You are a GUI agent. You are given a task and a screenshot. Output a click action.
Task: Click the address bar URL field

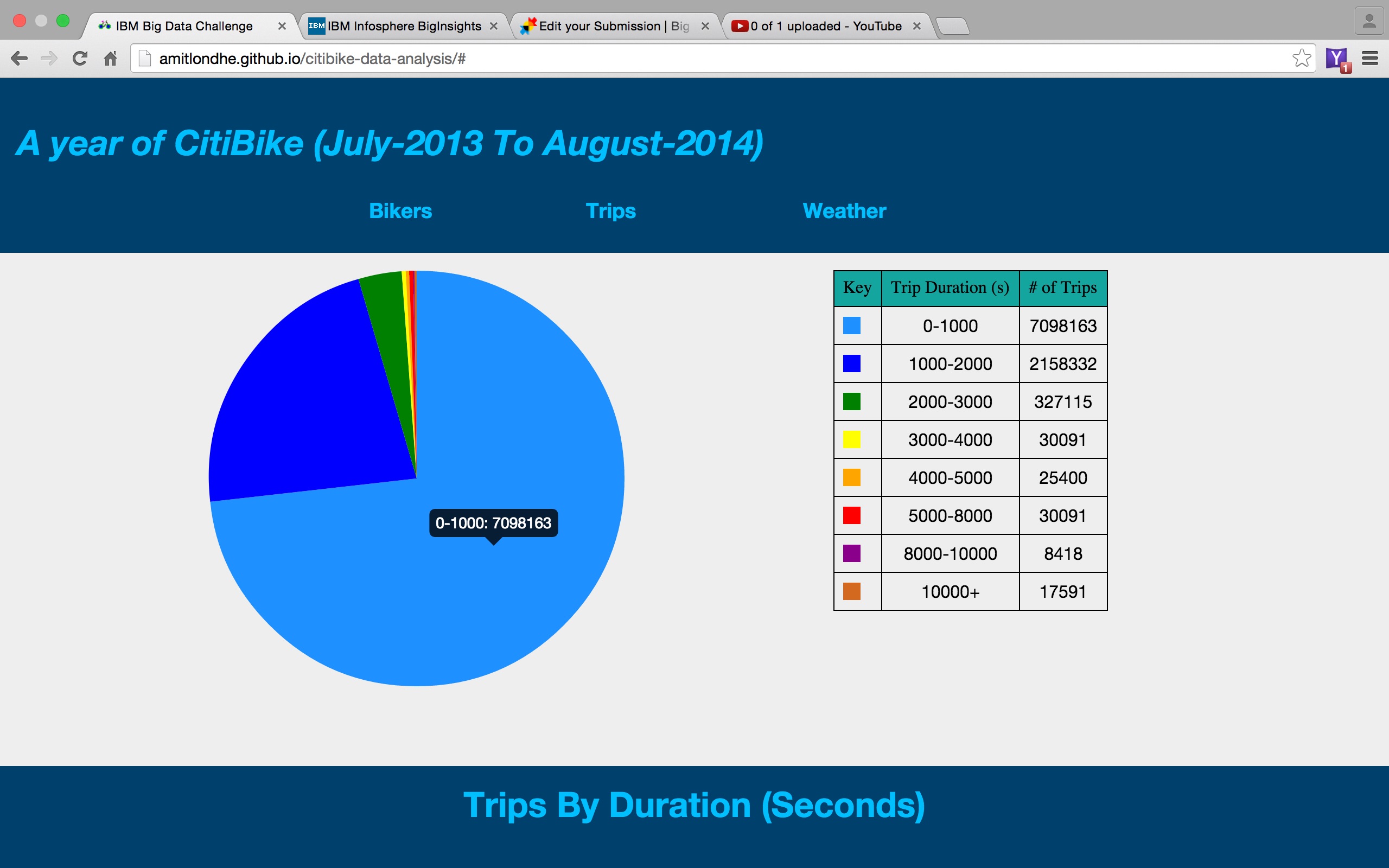pos(689,59)
